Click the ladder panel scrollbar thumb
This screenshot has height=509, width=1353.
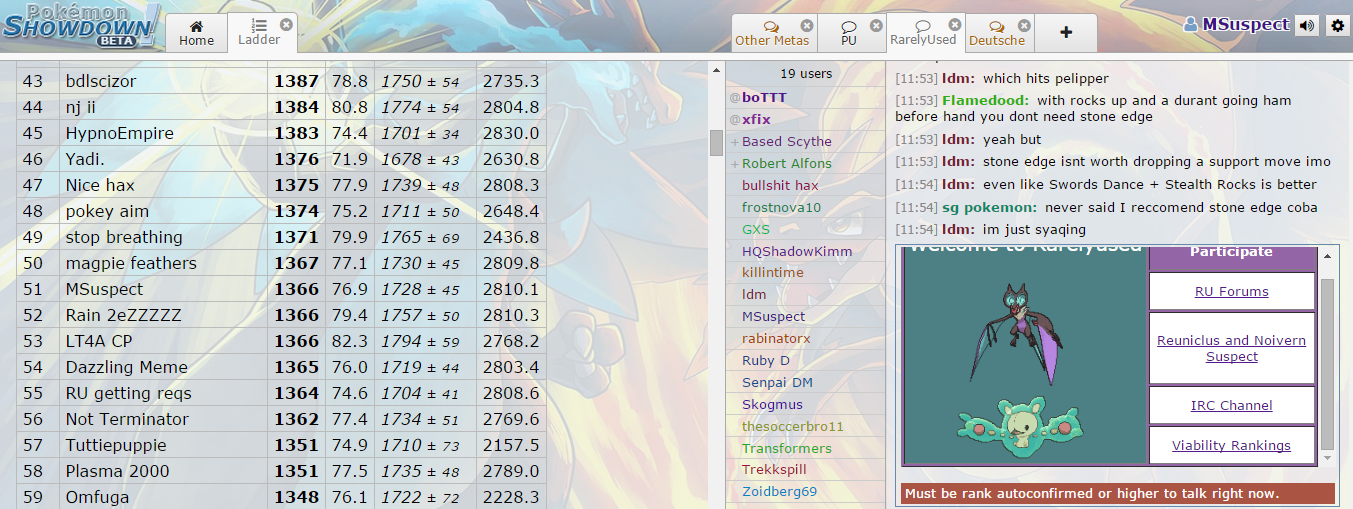716,143
